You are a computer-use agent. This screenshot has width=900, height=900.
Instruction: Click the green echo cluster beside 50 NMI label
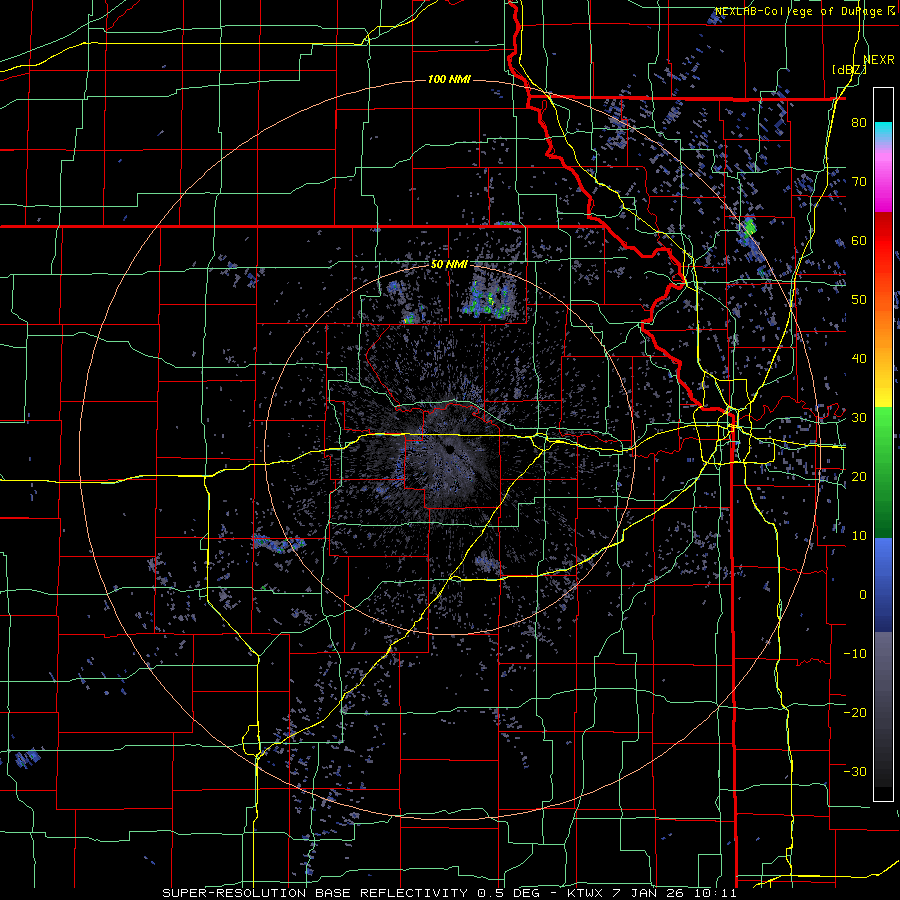point(488,301)
